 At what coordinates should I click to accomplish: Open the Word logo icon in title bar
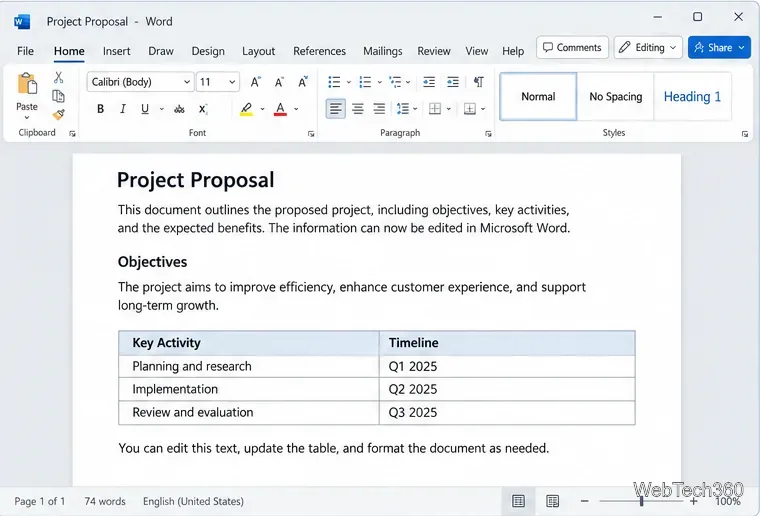(x=22, y=21)
